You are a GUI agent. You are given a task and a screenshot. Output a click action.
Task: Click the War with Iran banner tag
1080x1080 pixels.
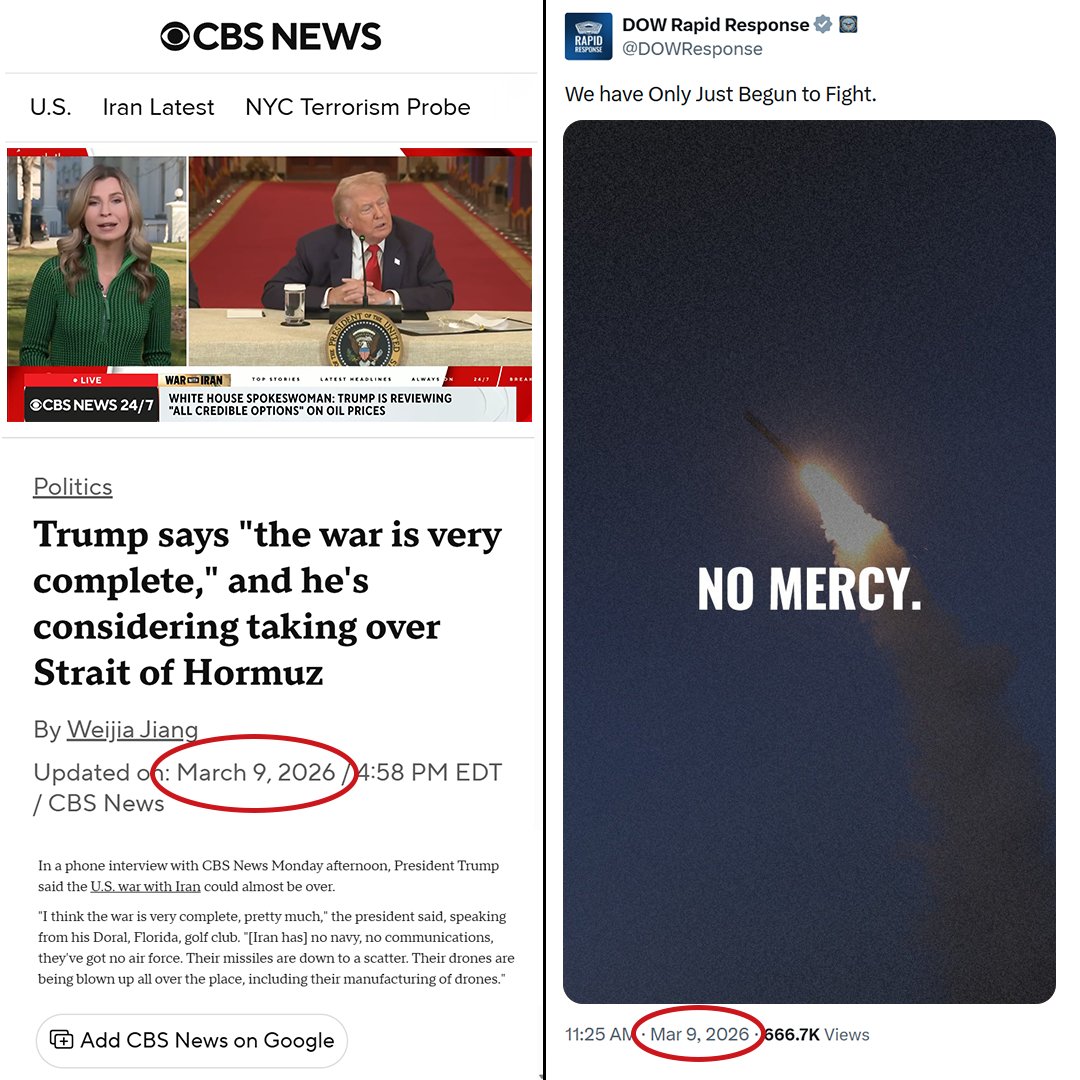point(194,380)
